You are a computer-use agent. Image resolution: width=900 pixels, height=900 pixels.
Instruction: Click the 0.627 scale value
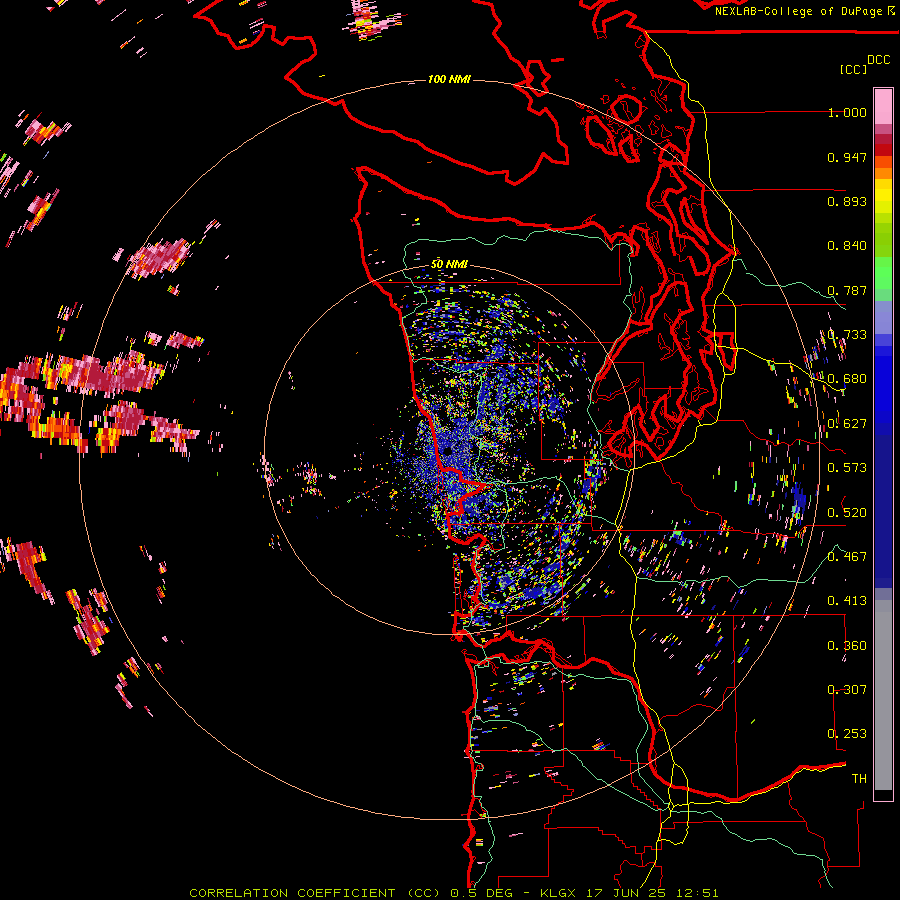847,424
